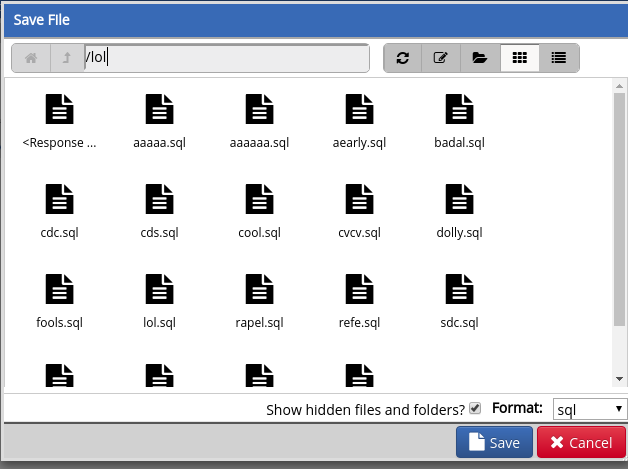628x469 pixels.
Task: Click the Cancel button
Action: pyautogui.click(x=581, y=443)
